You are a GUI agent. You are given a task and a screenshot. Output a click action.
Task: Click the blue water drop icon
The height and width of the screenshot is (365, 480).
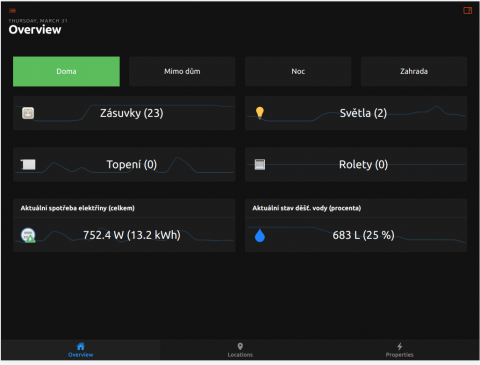pos(260,235)
